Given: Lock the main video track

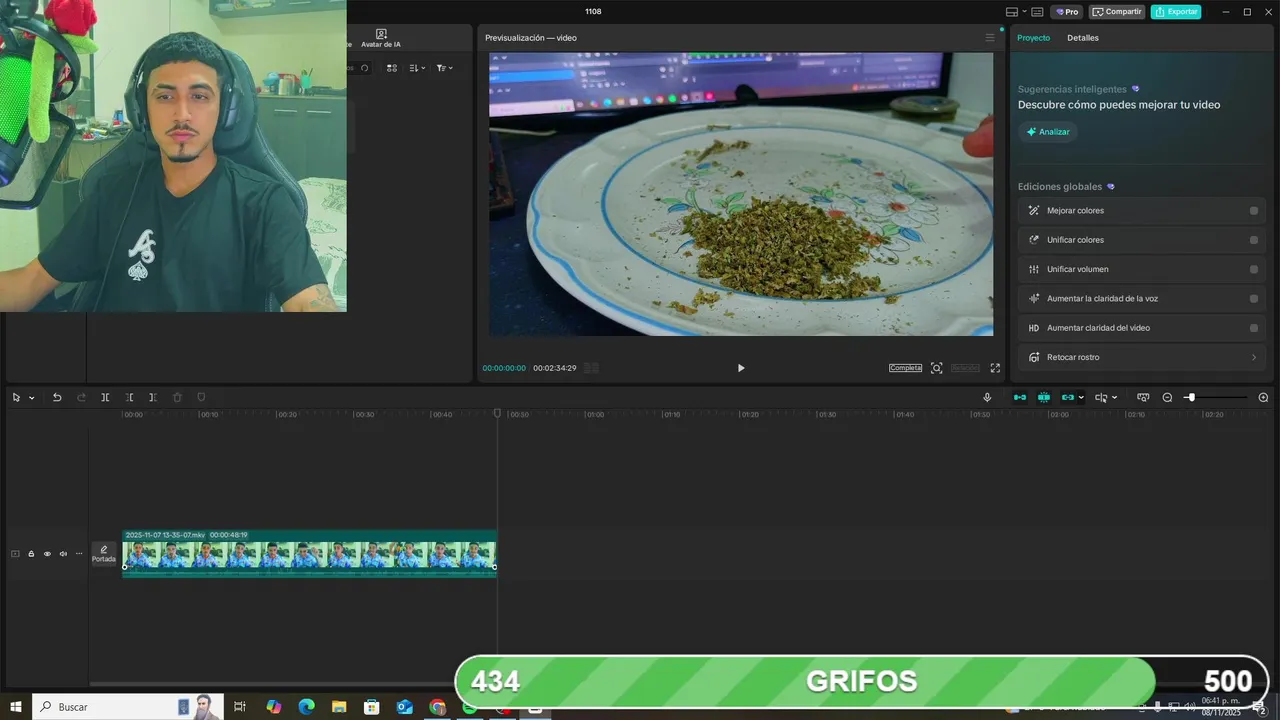Looking at the screenshot, I should coord(31,554).
